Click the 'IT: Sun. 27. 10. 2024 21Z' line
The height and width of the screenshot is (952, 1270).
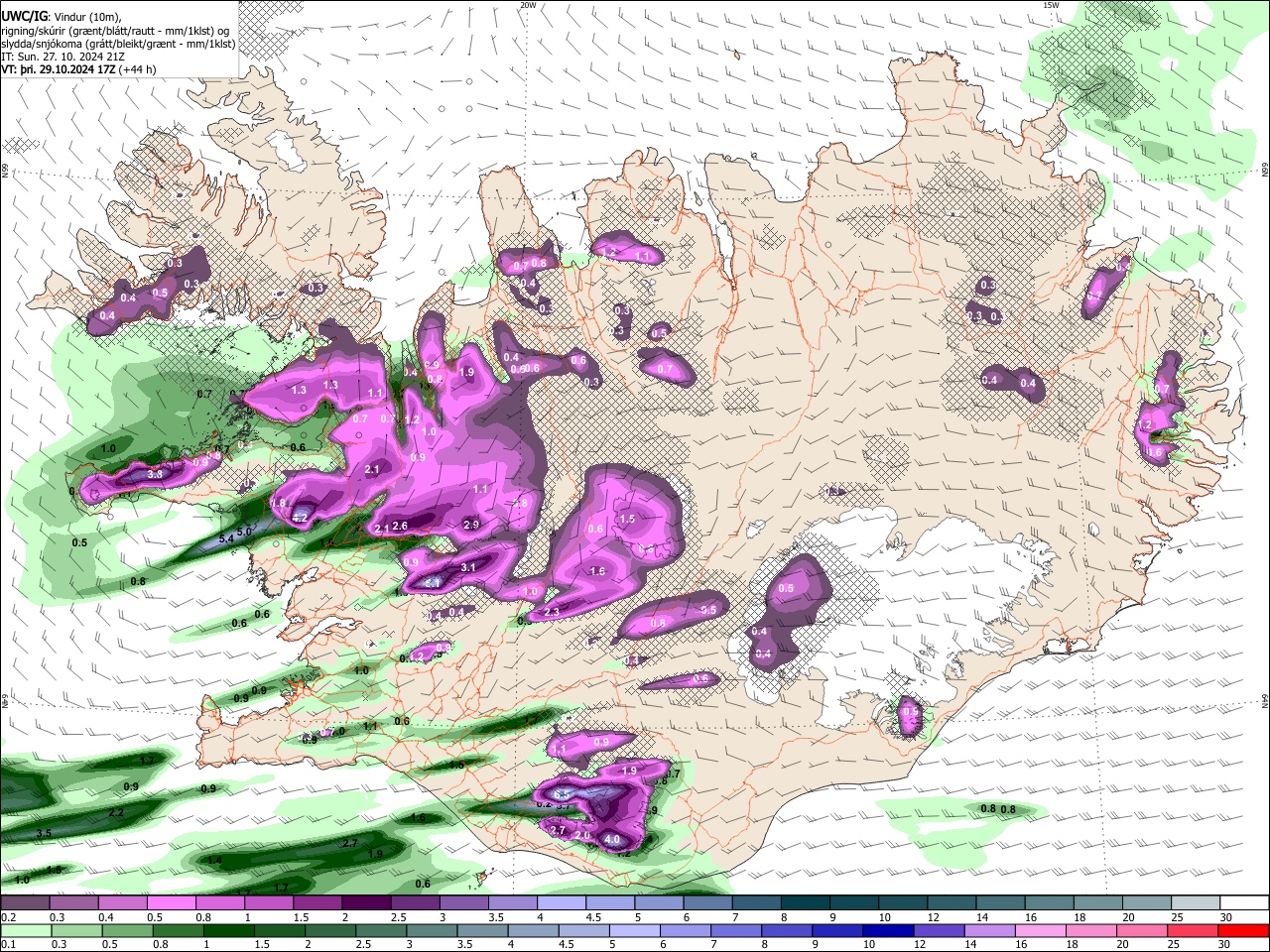pyautogui.click(x=63, y=57)
